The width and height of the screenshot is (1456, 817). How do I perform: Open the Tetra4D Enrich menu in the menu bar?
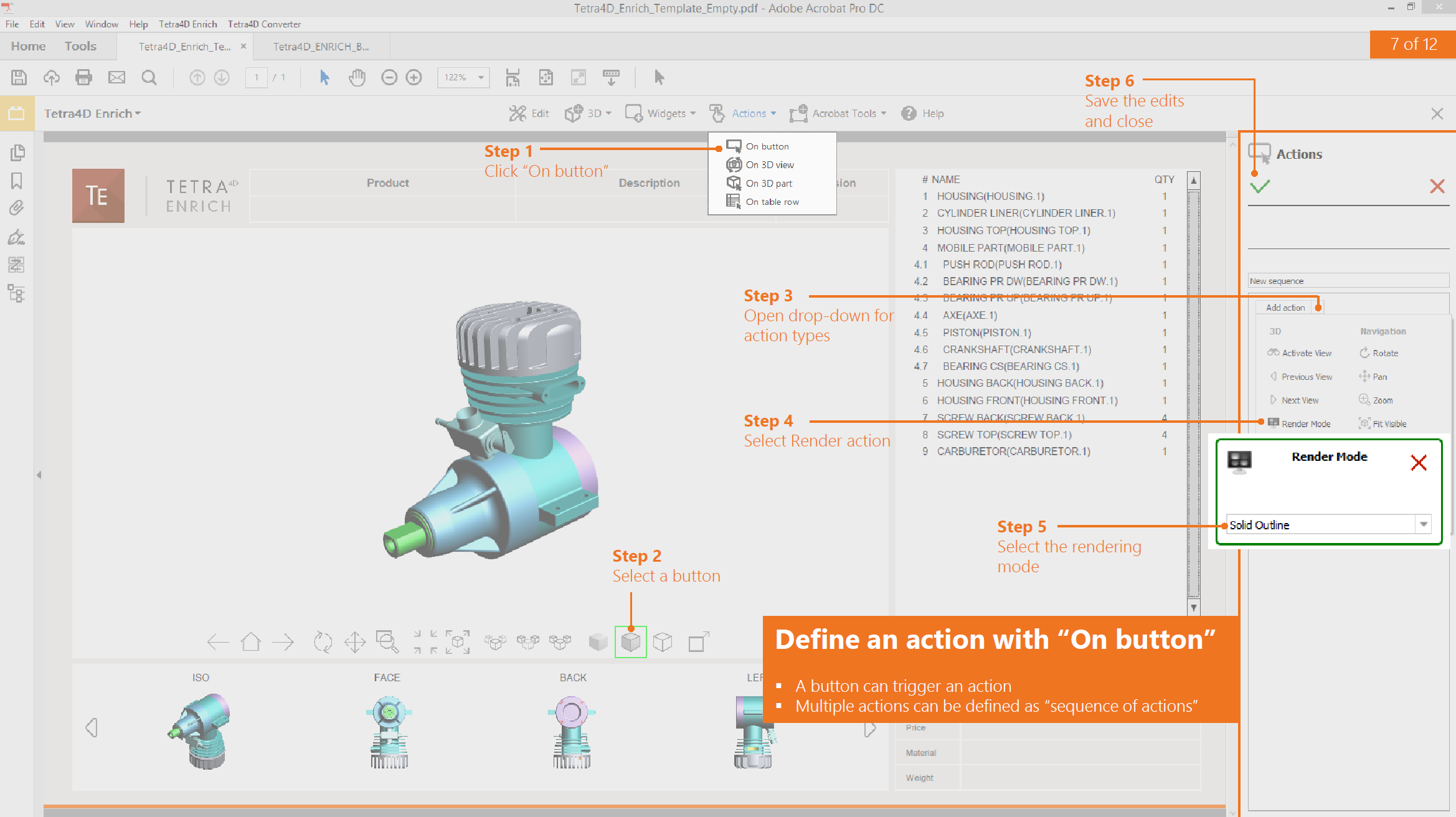pos(187,24)
